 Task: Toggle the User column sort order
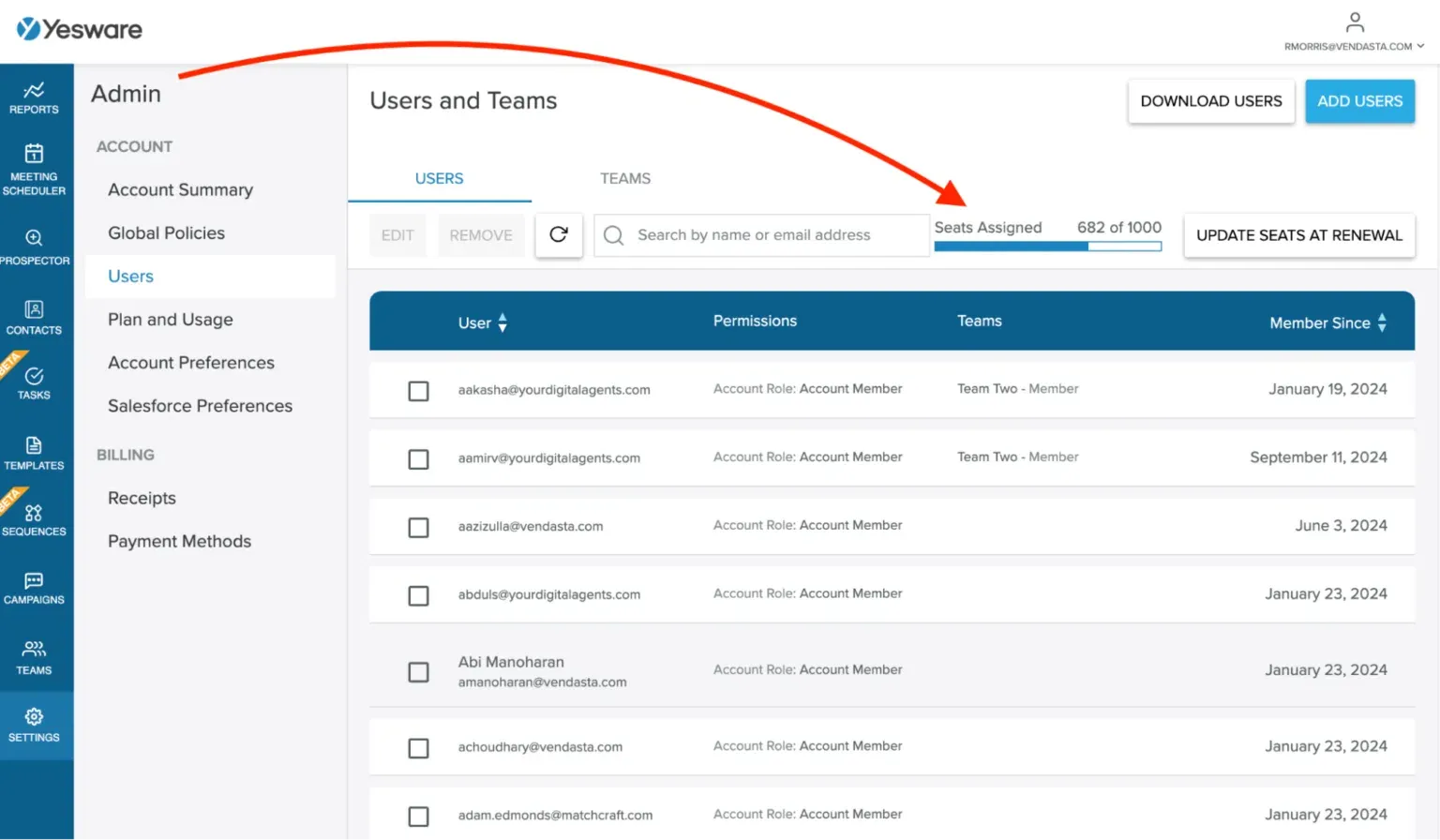(502, 322)
